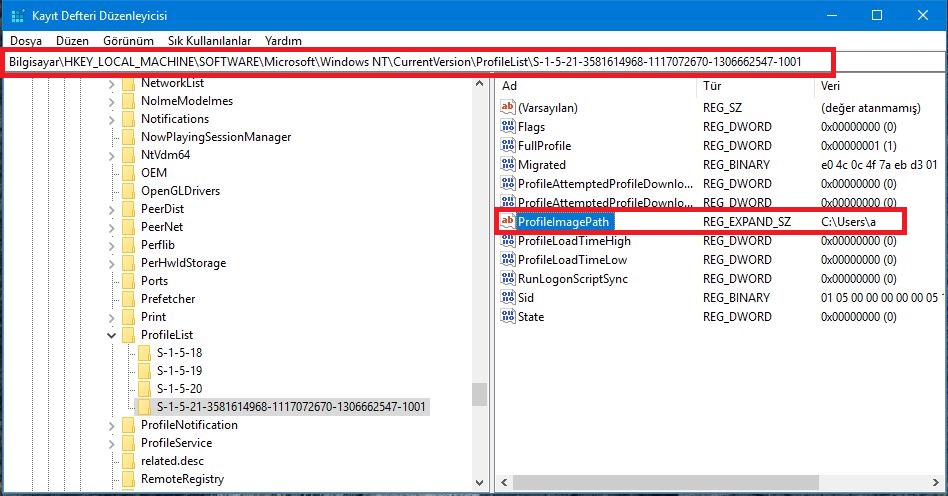Select the RunLogonScriptSync value name
This screenshot has width=948, height=496.
573,279
